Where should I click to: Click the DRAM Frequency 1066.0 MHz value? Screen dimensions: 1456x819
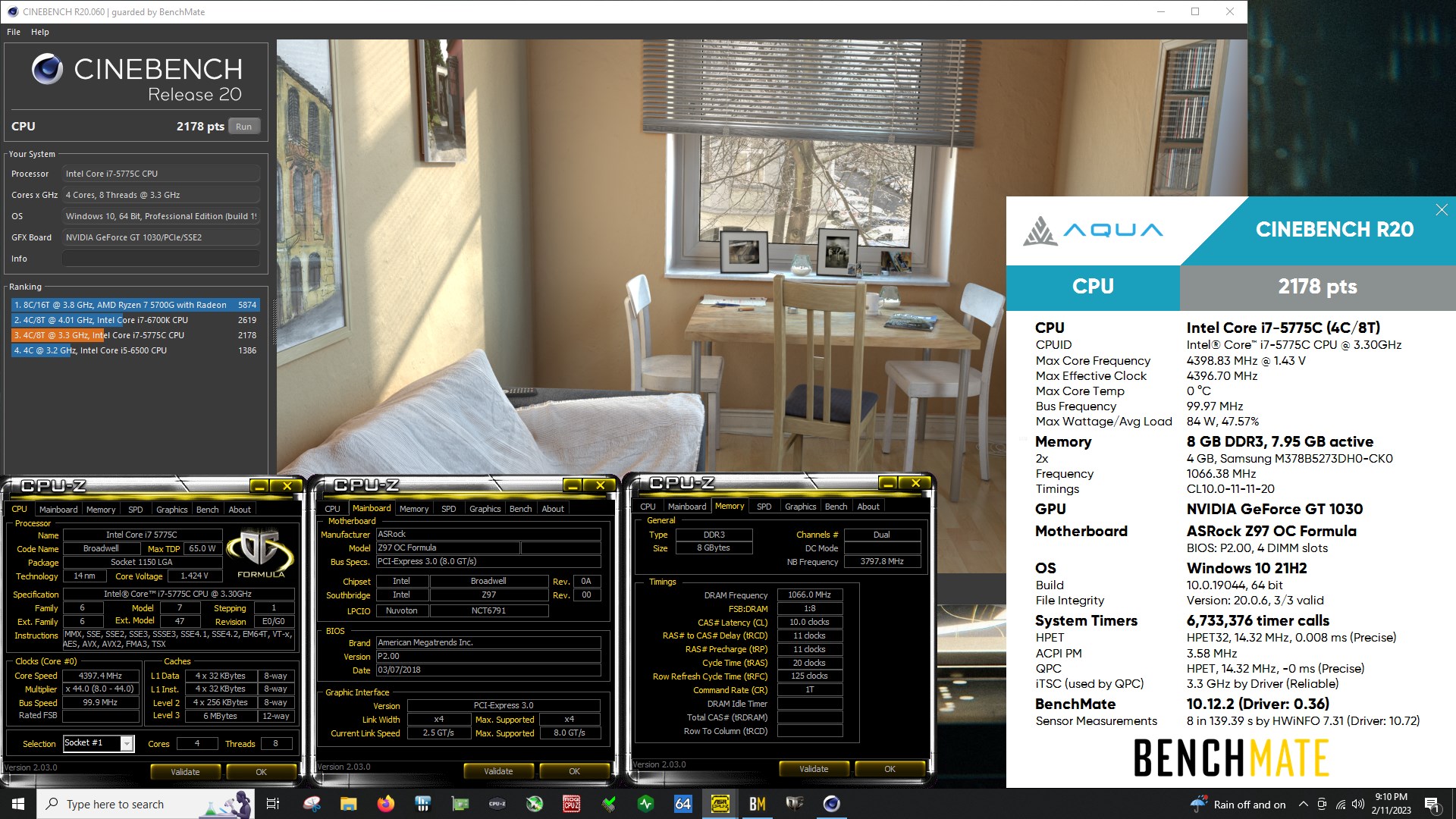point(809,595)
